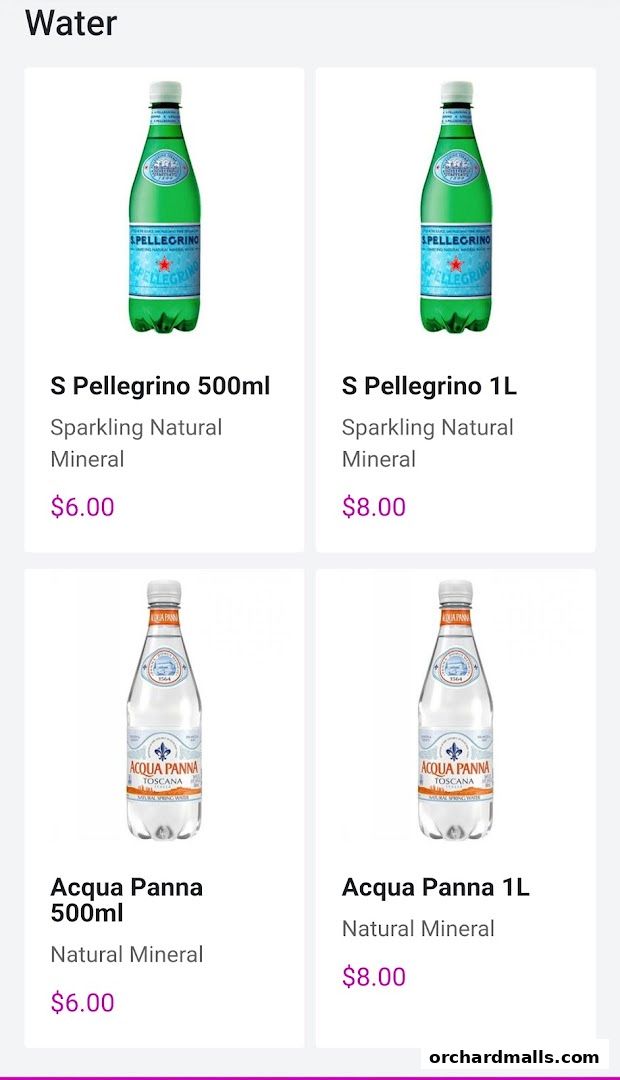Image resolution: width=620 pixels, height=1080 pixels.
Task: Tap the $6.00 price under Acqua Panna 500ml
Action: point(82,1002)
